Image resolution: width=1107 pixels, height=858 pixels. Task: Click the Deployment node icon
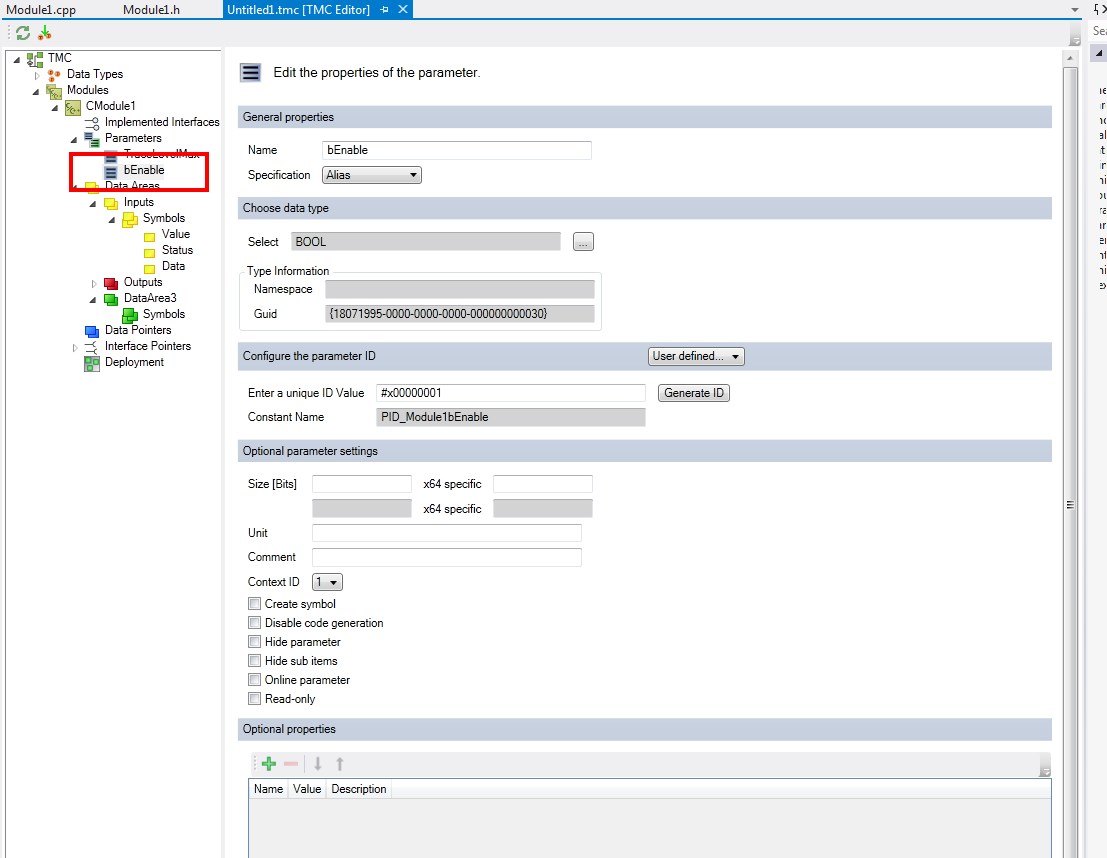click(92, 363)
